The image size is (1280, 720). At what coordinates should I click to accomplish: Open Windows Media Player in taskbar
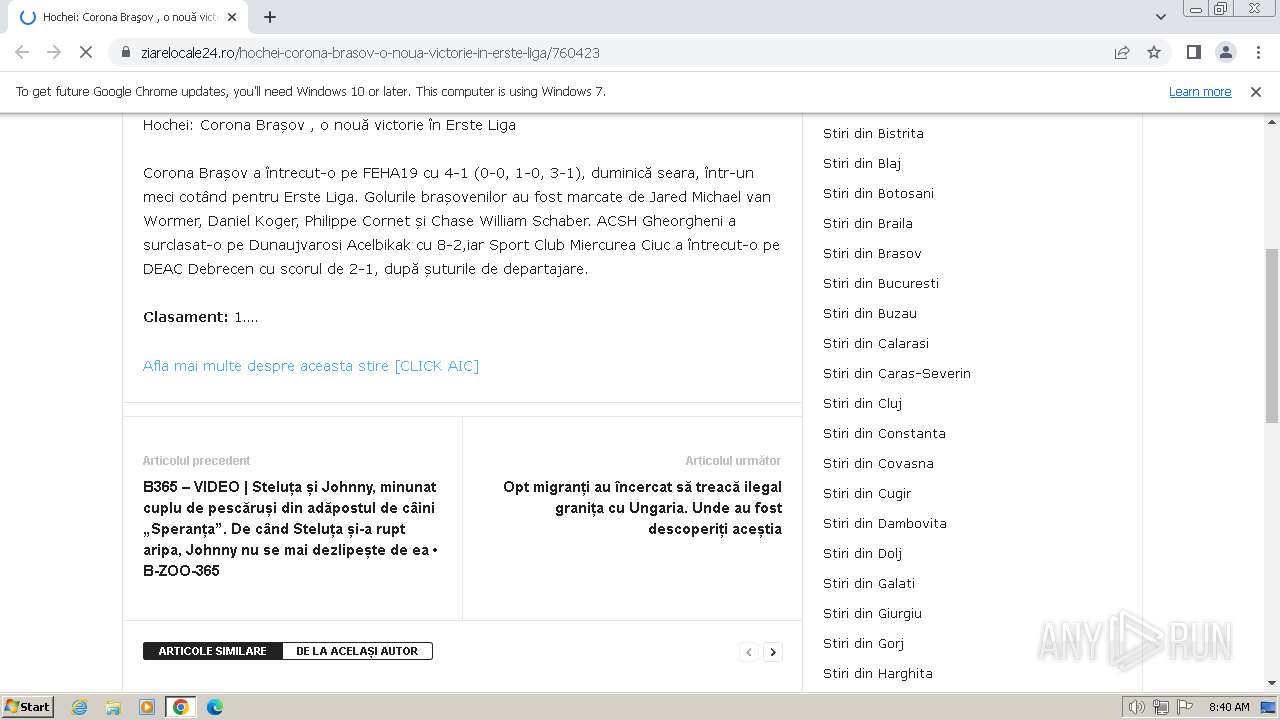(147, 707)
